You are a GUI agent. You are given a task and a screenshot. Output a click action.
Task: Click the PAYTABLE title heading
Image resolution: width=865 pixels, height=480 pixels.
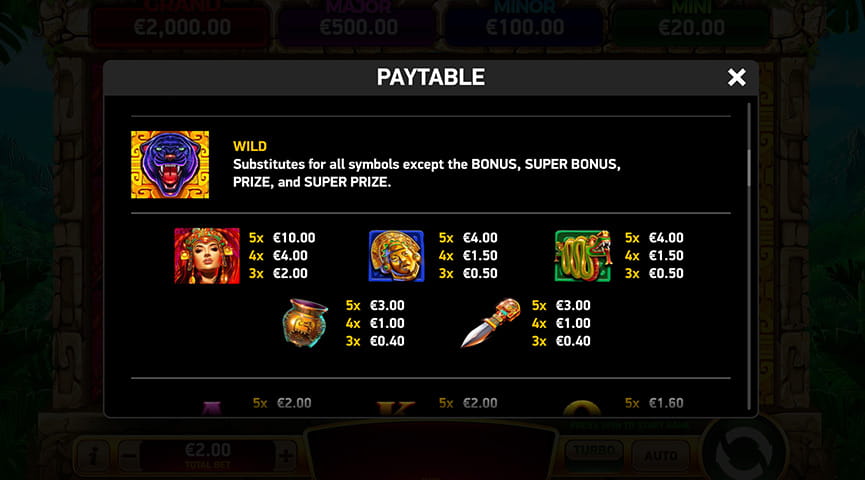[431, 77]
